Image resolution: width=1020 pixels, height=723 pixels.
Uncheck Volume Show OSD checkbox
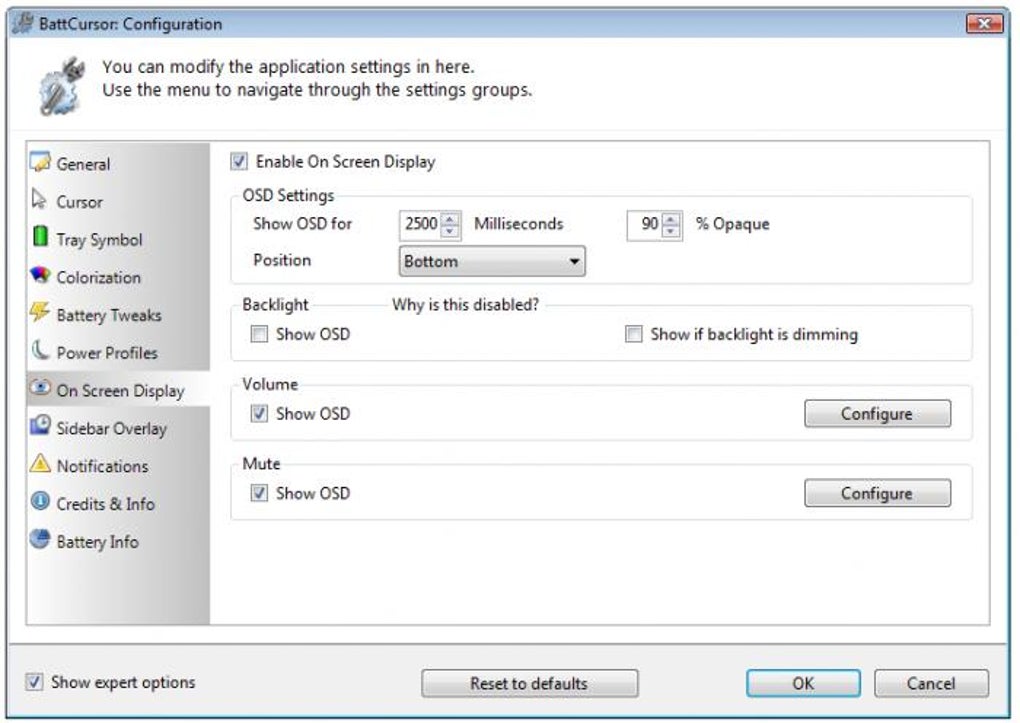259,413
